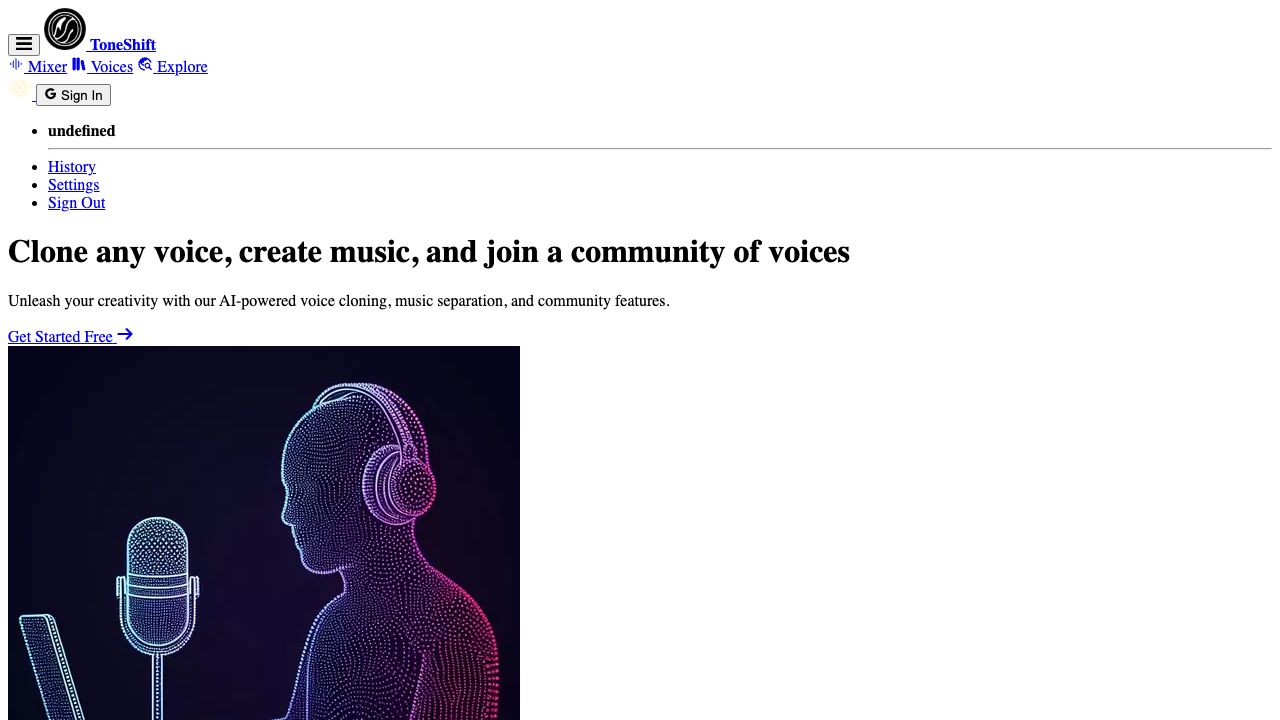Navigate to the Explore link
The width and height of the screenshot is (1280, 720).
click(x=182, y=67)
